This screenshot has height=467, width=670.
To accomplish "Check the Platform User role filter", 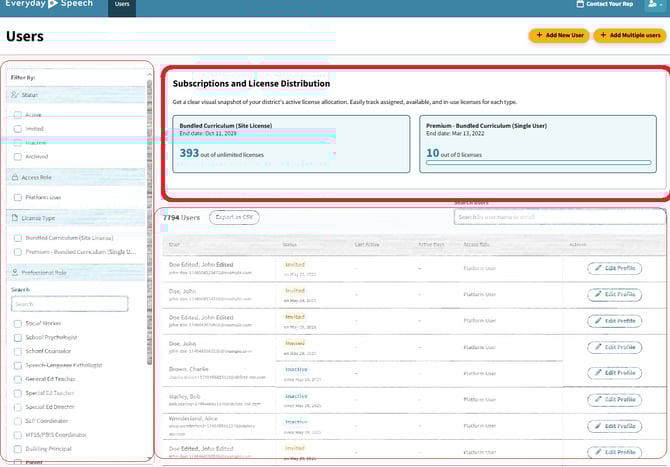I will 18,197.
